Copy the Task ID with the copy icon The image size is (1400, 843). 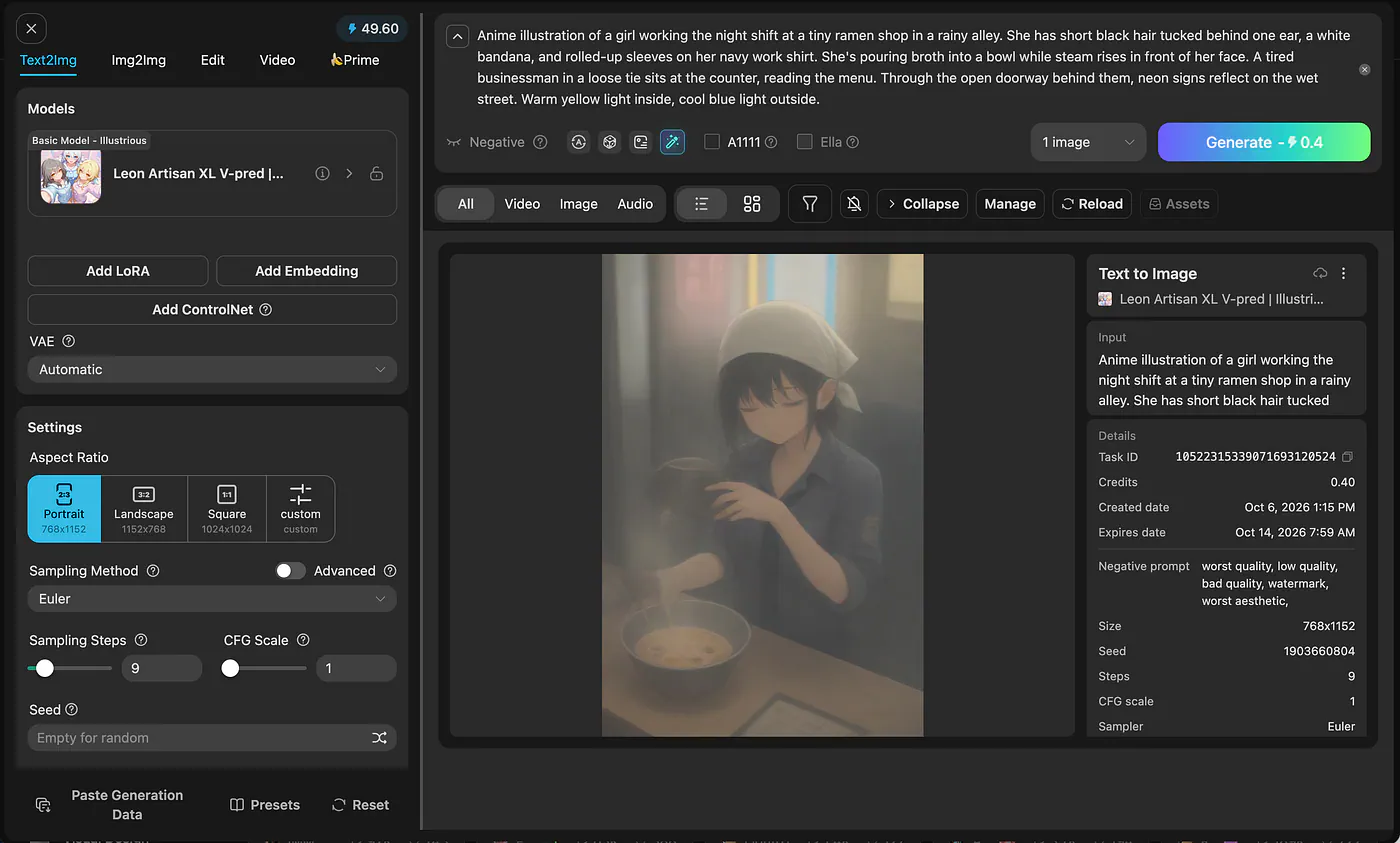pyautogui.click(x=1347, y=457)
